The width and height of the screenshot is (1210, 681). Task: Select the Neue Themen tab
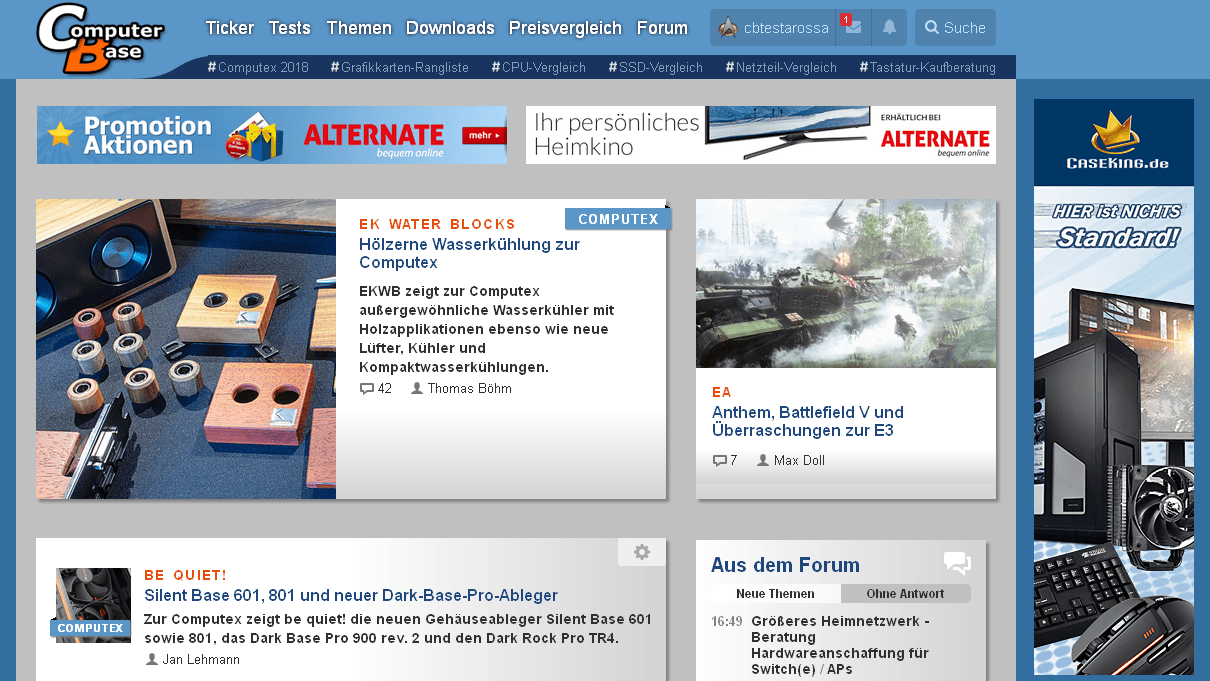[x=775, y=594]
